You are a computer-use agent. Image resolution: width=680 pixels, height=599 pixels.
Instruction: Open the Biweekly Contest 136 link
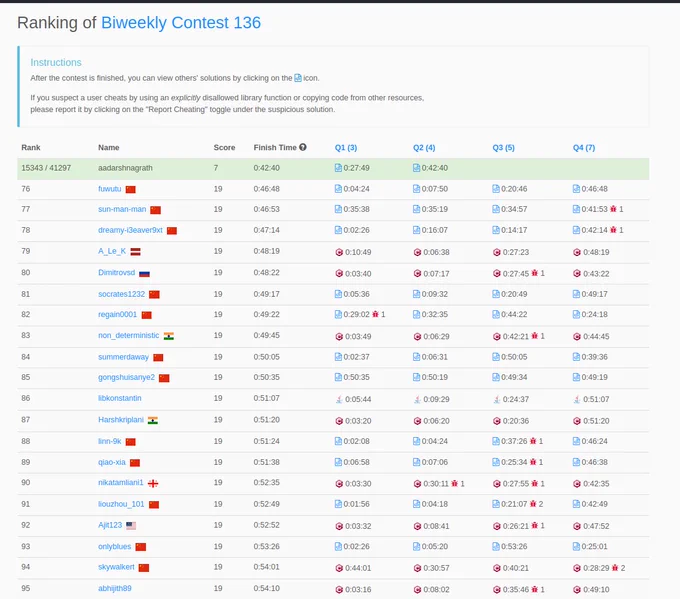tap(181, 23)
